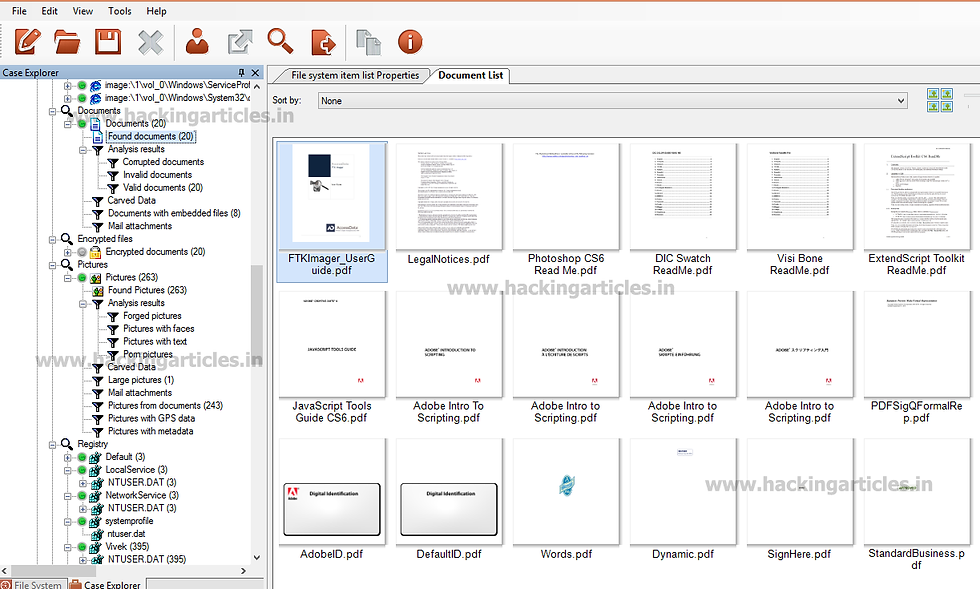Switch to File system item list Properties tab
Image resolution: width=980 pixels, height=589 pixels.
(355, 75)
